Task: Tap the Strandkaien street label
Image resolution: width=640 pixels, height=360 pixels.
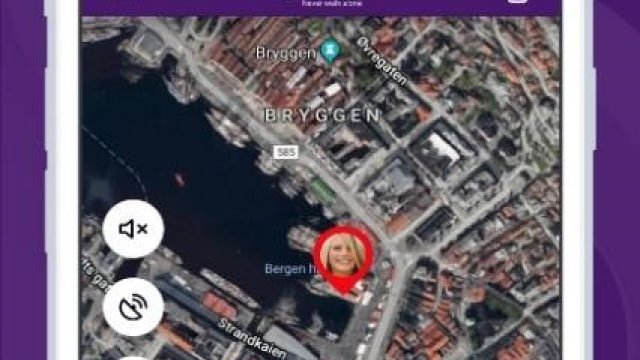Action: tap(251, 338)
